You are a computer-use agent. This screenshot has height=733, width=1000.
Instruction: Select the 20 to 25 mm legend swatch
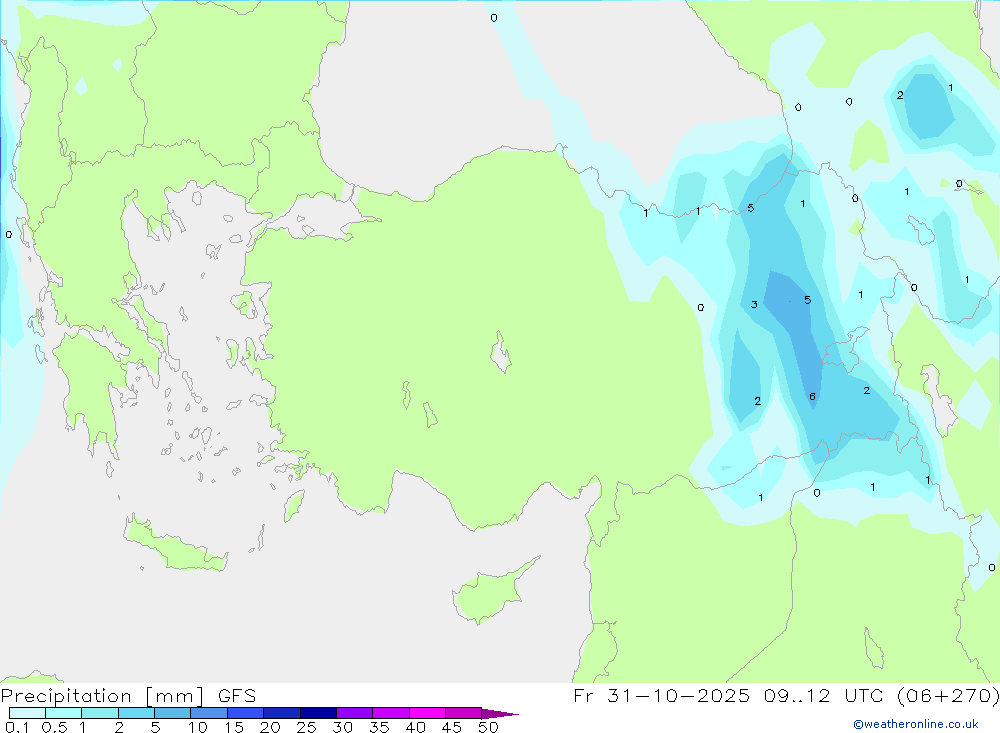pyautogui.click(x=281, y=713)
